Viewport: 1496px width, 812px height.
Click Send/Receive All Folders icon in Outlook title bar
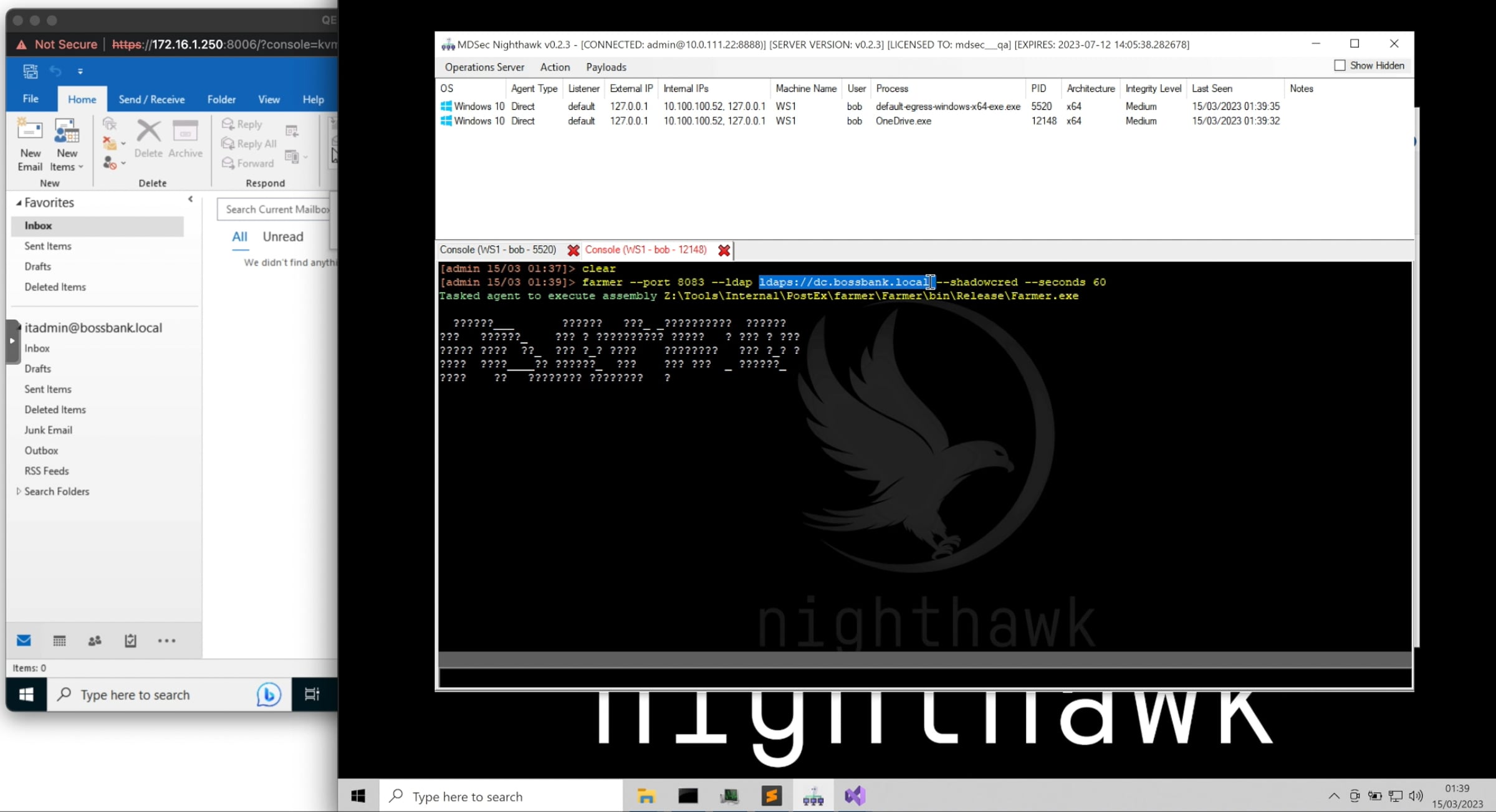30,71
